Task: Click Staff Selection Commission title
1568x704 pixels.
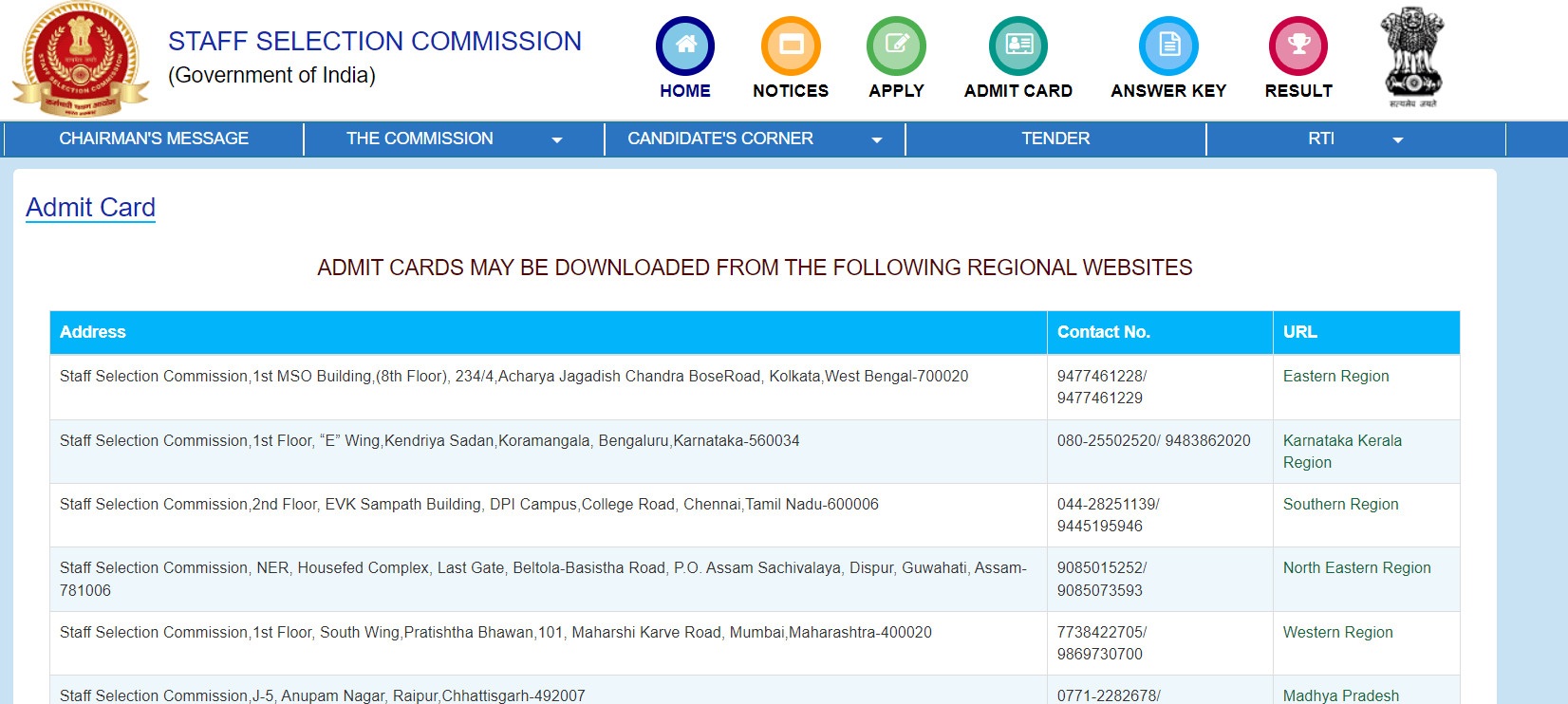Action: (375, 42)
